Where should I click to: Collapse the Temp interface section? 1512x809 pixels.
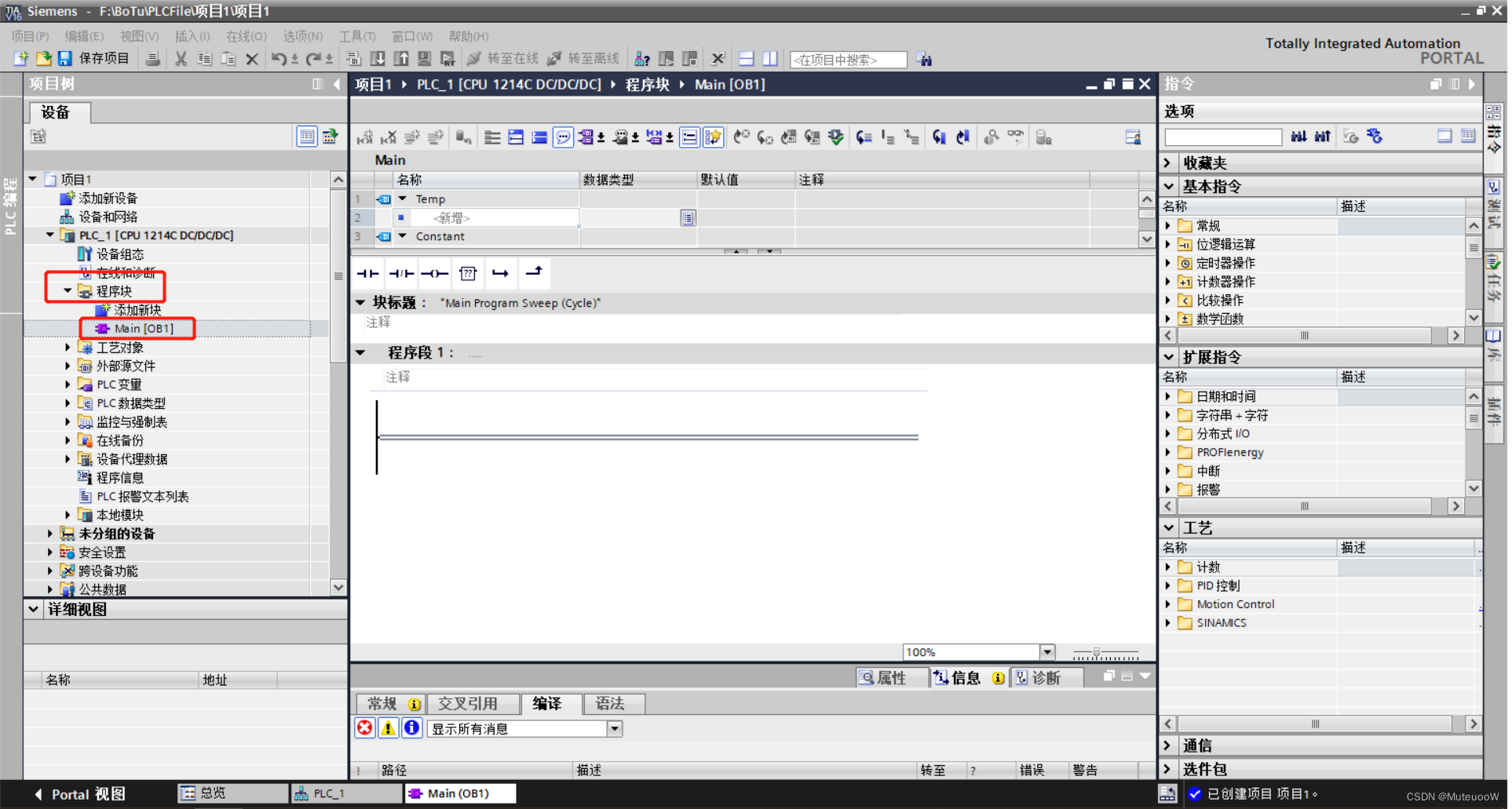[x=403, y=199]
